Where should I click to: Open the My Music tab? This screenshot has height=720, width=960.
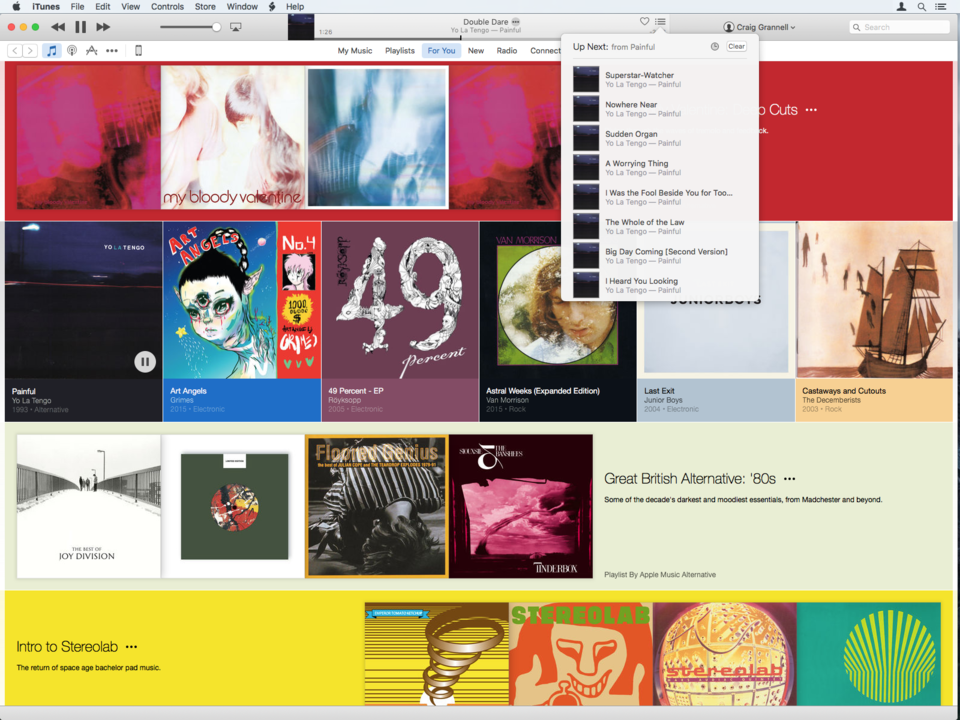[x=354, y=51]
